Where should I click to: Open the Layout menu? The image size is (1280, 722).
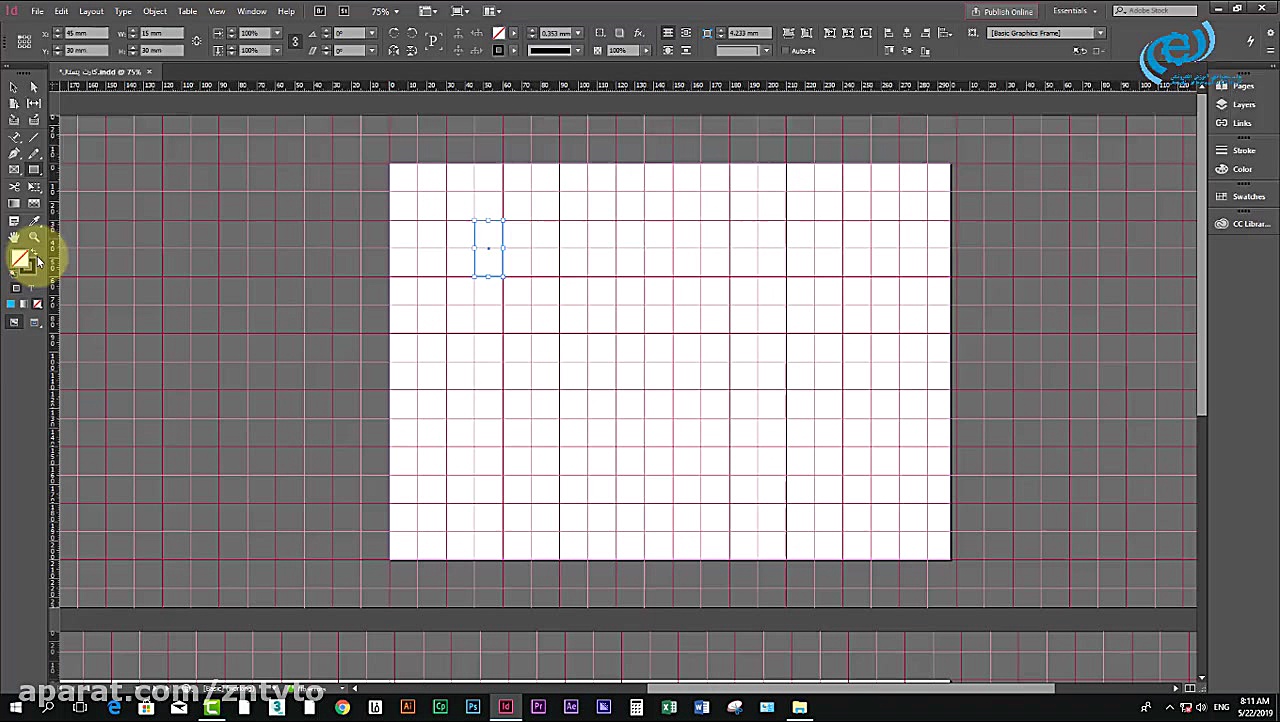[91, 11]
